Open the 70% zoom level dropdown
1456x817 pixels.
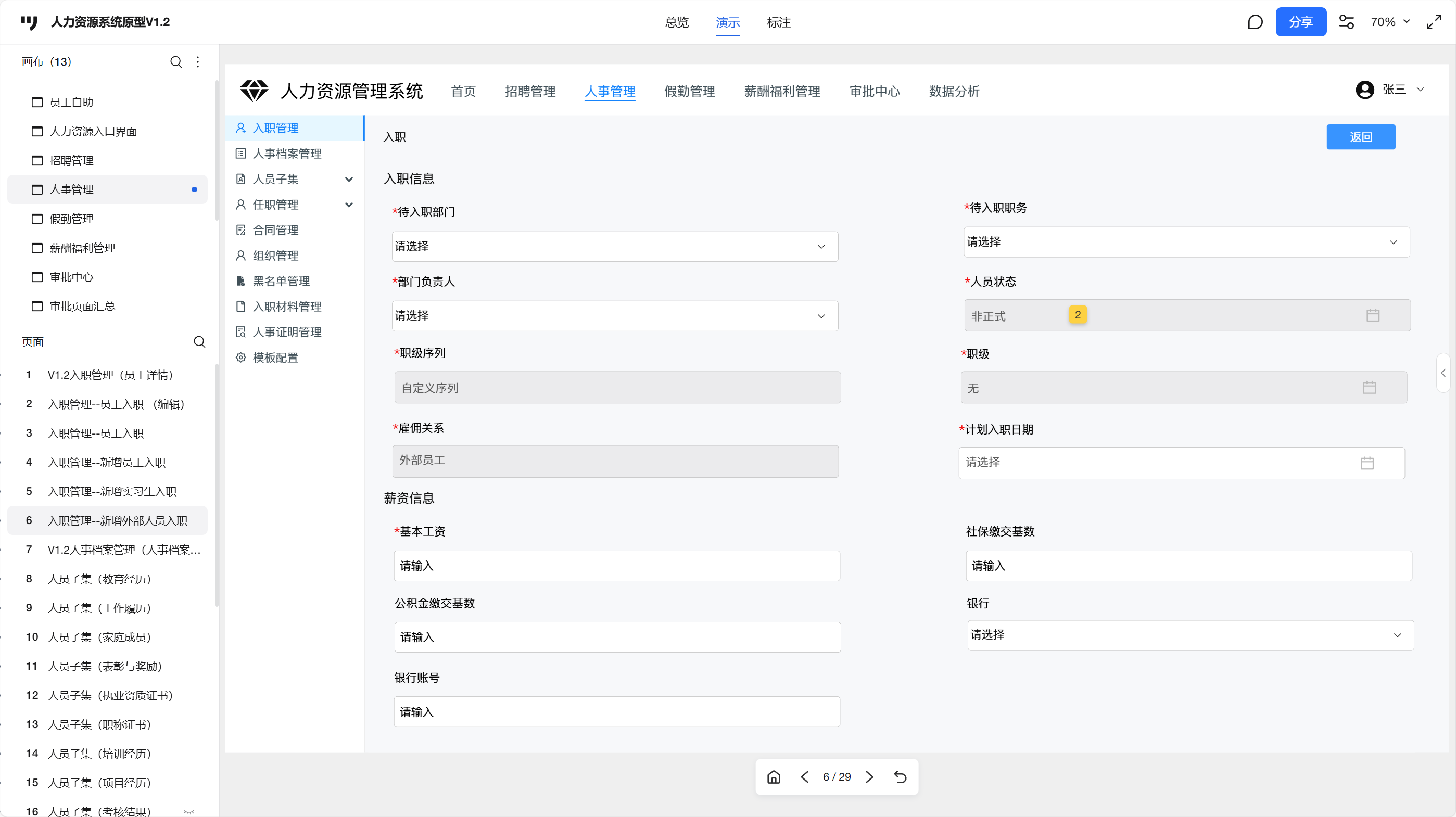pyautogui.click(x=1390, y=22)
